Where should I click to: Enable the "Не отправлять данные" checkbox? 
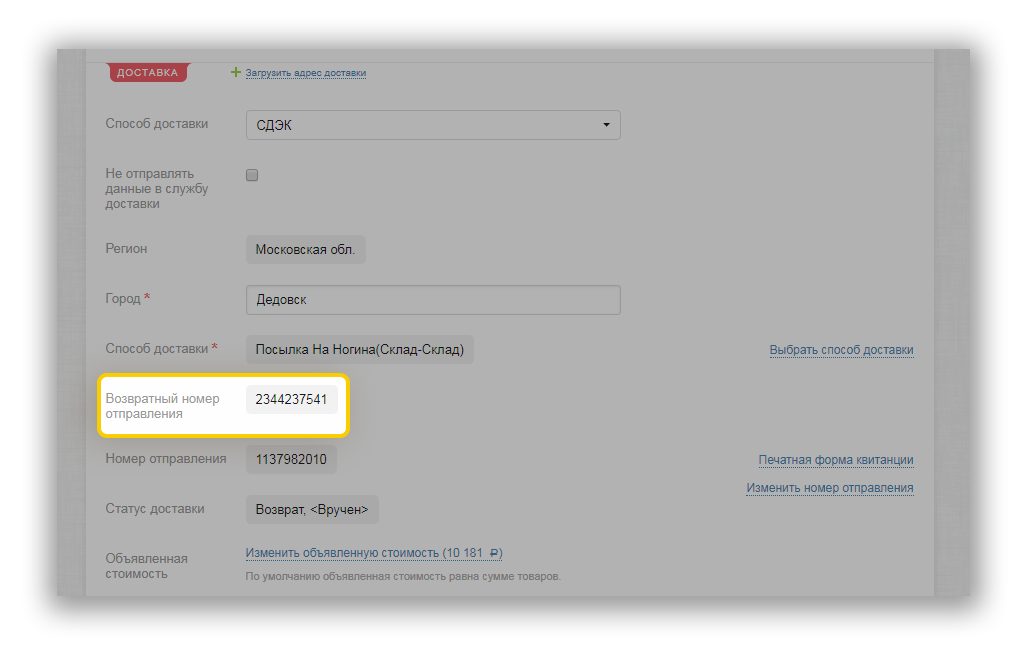[x=252, y=175]
